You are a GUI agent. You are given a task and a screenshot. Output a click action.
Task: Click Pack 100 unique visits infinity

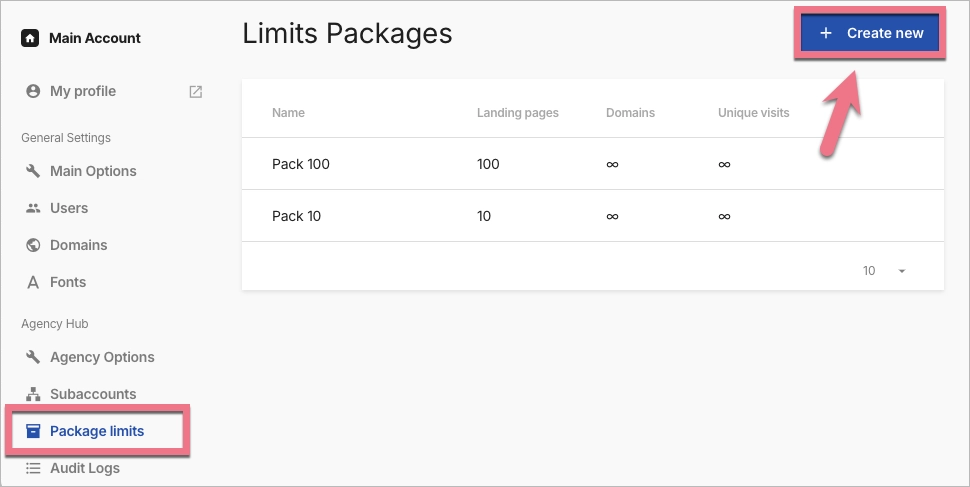(x=724, y=164)
